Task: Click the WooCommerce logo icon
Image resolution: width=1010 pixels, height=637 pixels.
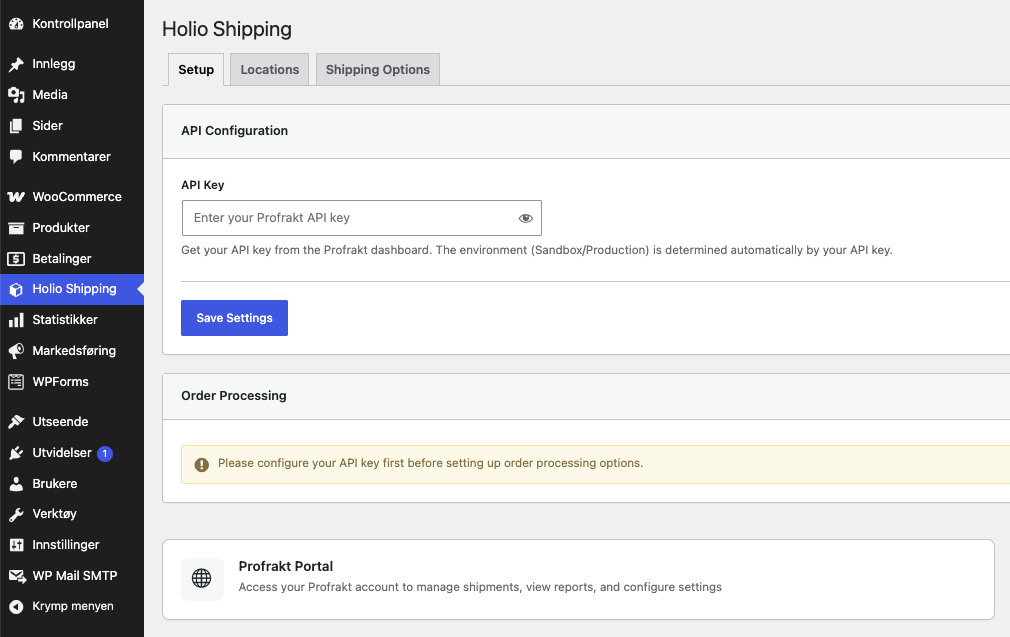Action: (x=16, y=196)
